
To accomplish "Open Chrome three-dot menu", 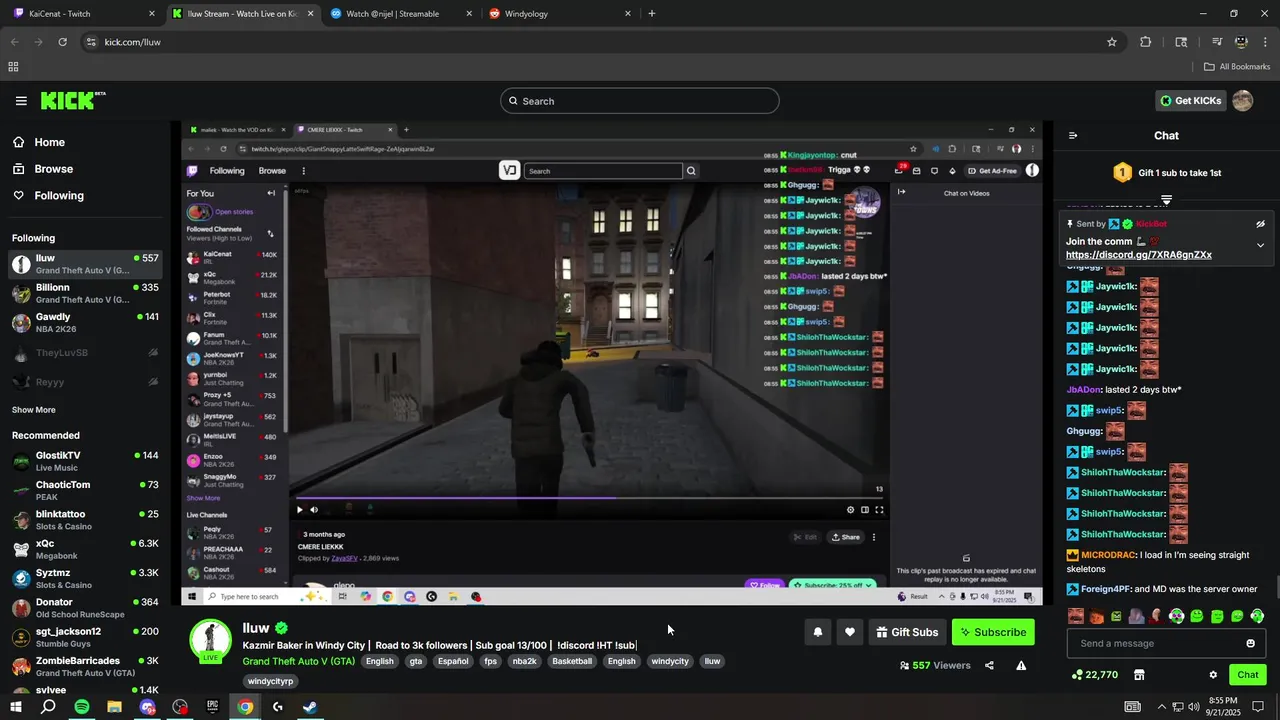I will coord(1265,42).
